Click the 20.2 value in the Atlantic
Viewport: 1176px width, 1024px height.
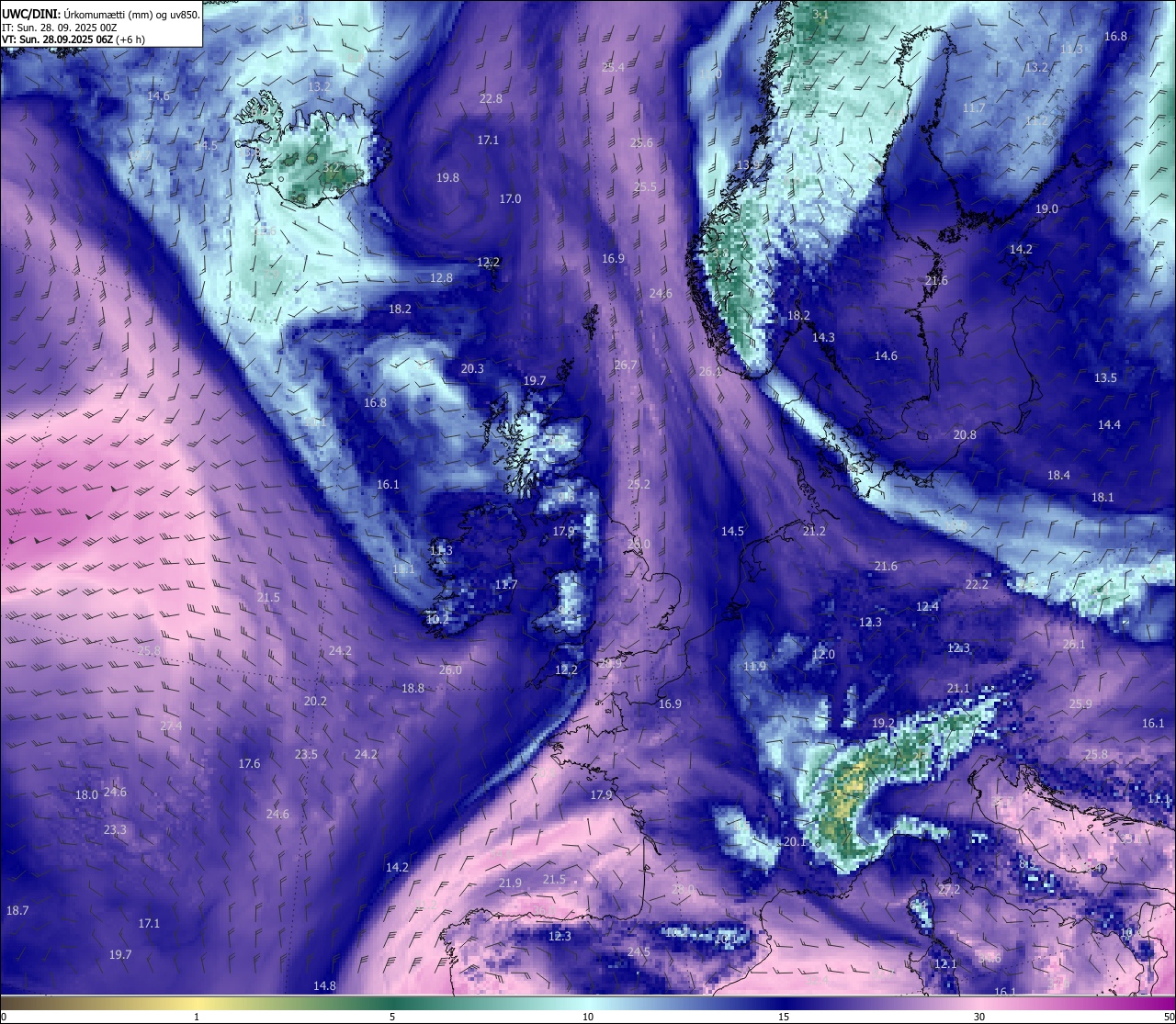[x=315, y=701]
